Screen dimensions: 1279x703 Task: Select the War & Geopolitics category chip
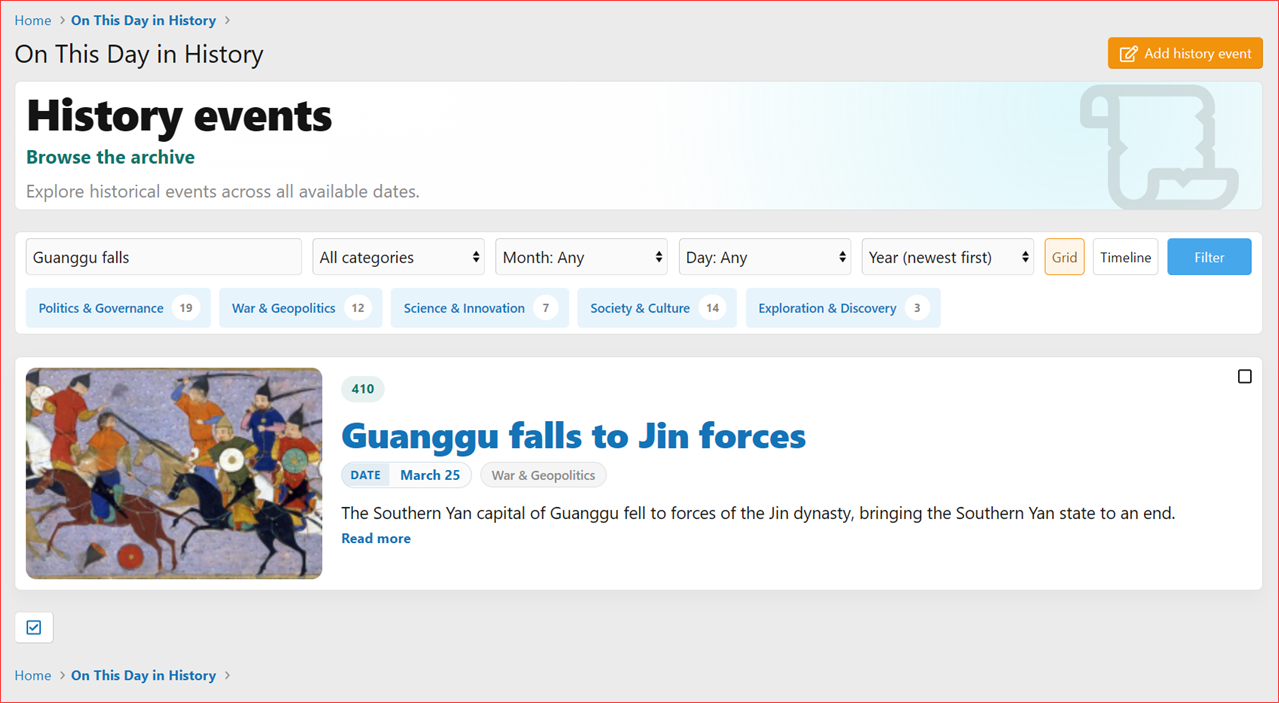tap(300, 307)
